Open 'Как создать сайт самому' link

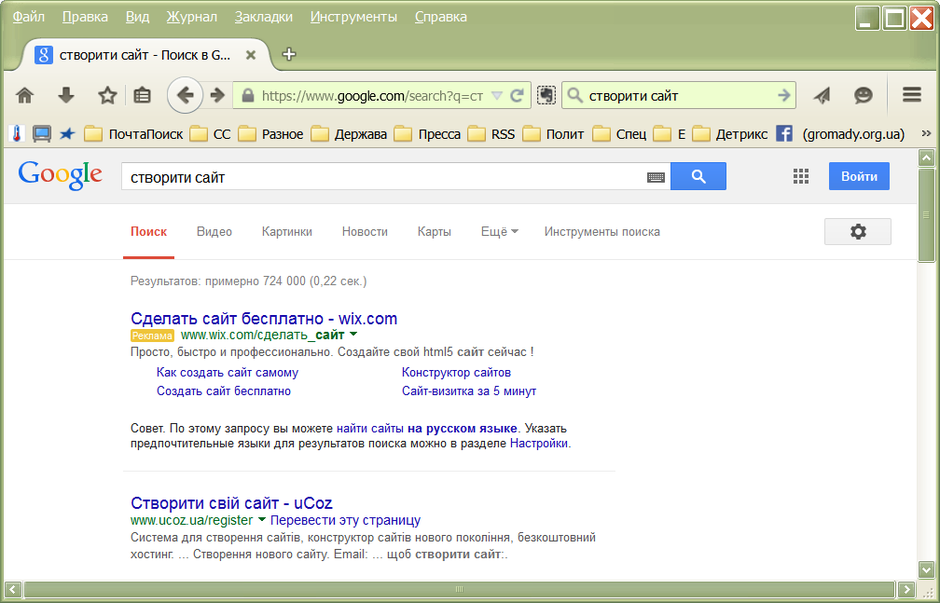(227, 372)
